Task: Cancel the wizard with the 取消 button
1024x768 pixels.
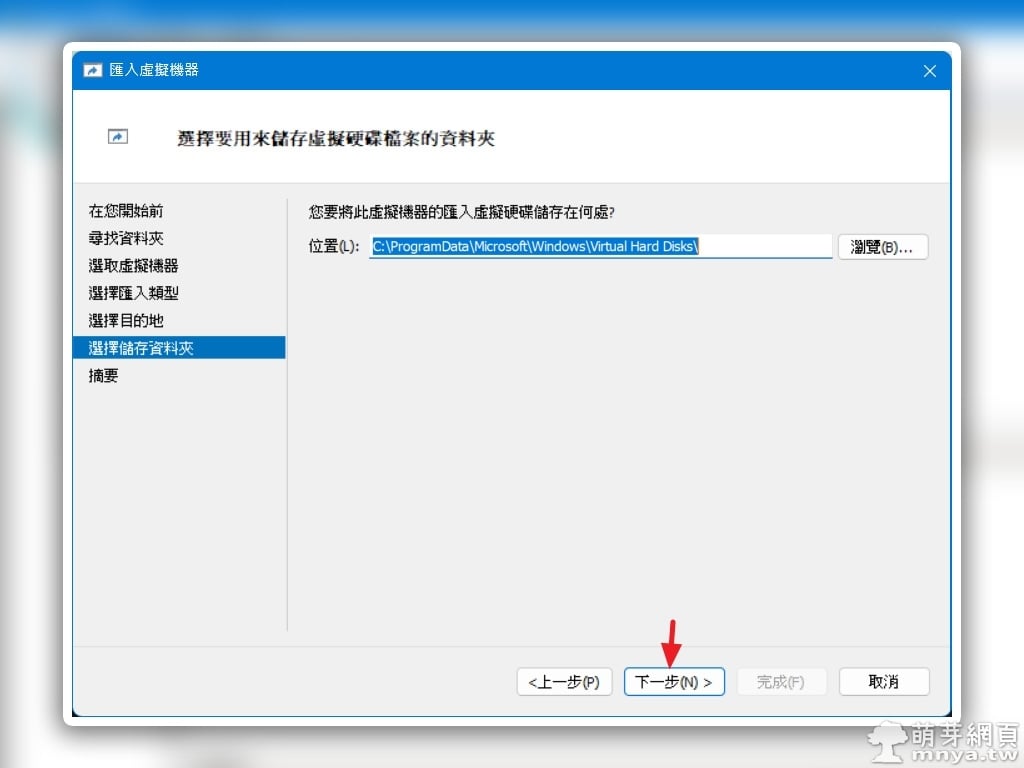Action: 884,682
